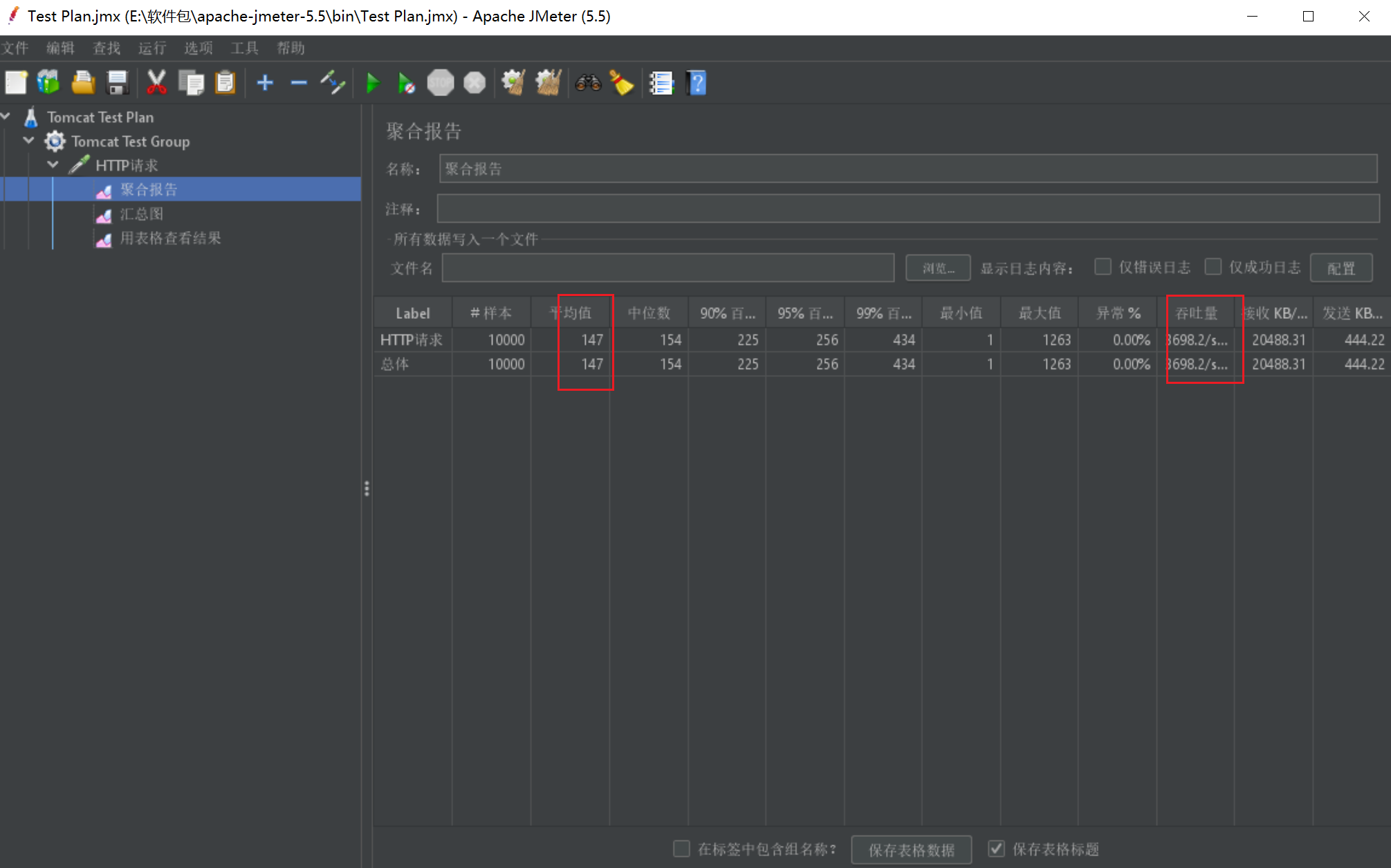Reset search with the yellow broom icon
Screen dimensions: 1391x868
[x=622, y=83]
